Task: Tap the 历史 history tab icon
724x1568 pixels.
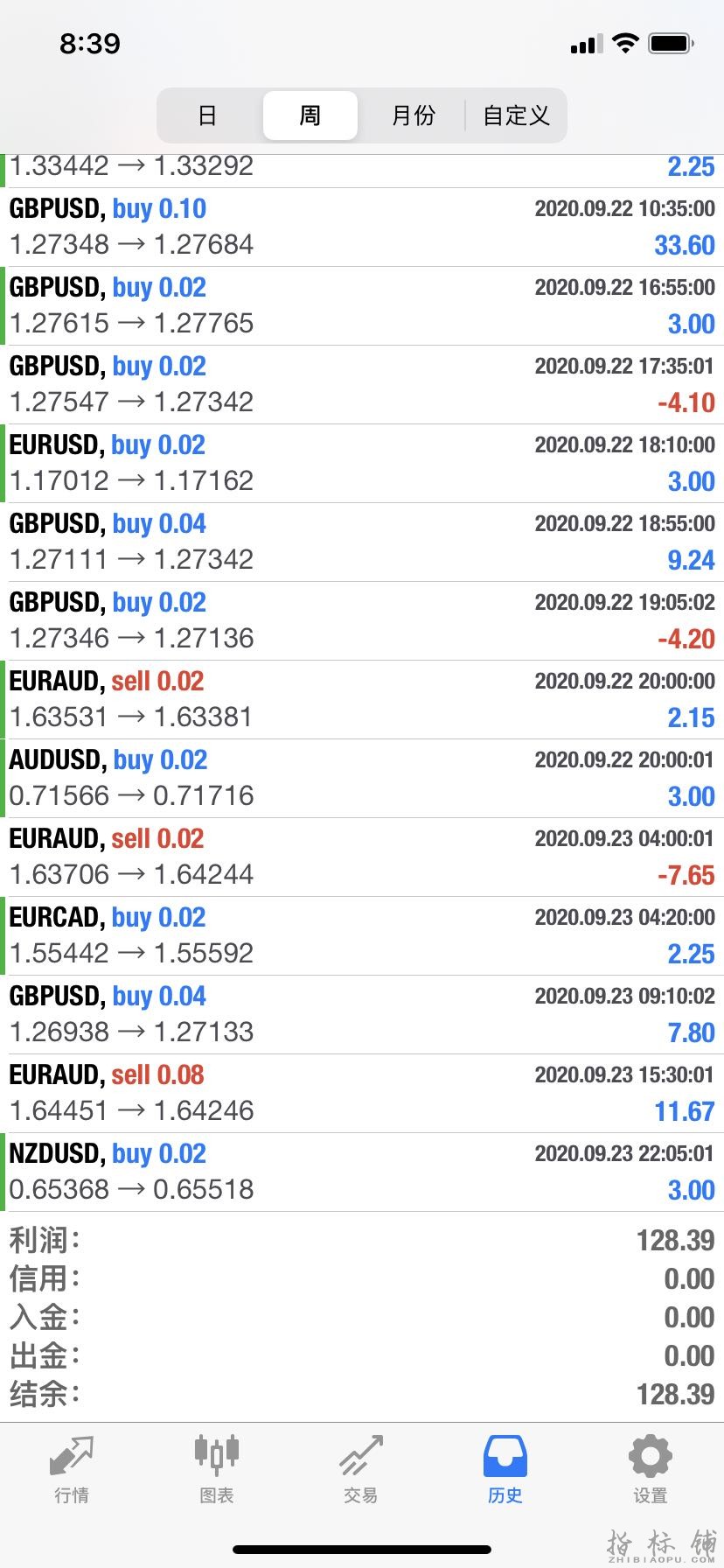Action: click(505, 1456)
